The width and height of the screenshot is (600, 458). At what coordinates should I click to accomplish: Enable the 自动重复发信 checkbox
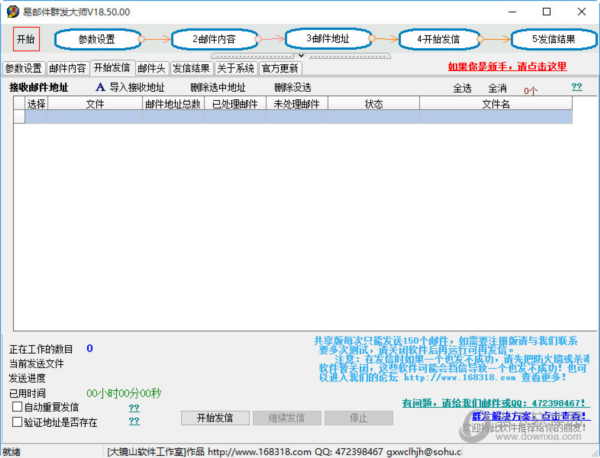pyautogui.click(x=17, y=406)
